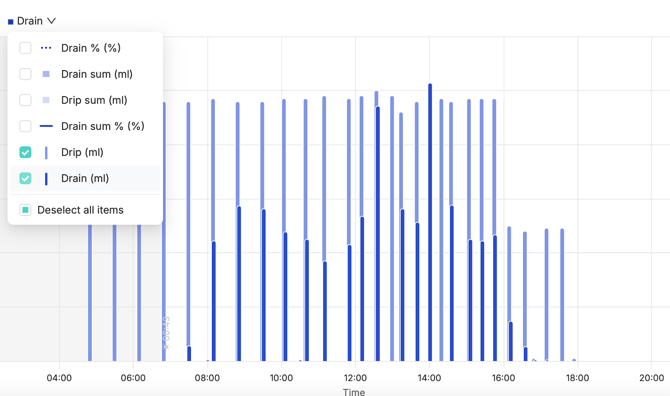Enable the Drain % (%) checkbox
This screenshot has height=396, width=670.
tap(25, 48)
